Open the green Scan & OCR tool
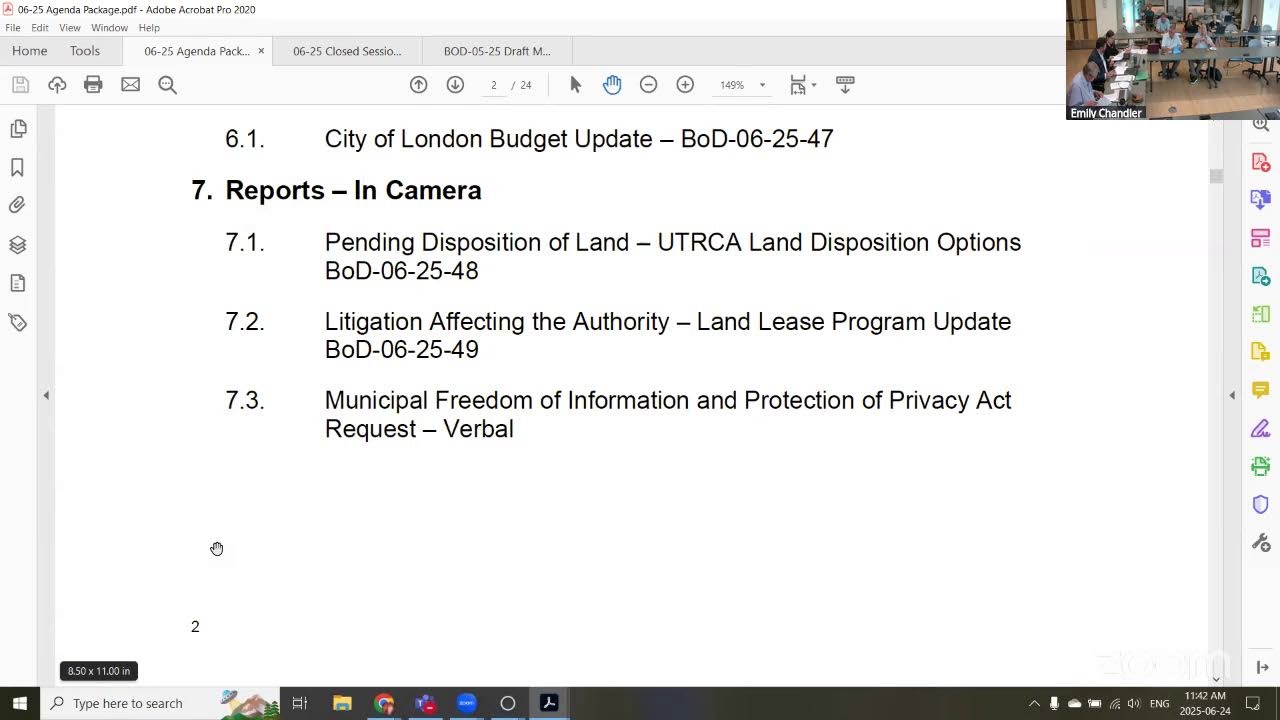 point(1260,466)
